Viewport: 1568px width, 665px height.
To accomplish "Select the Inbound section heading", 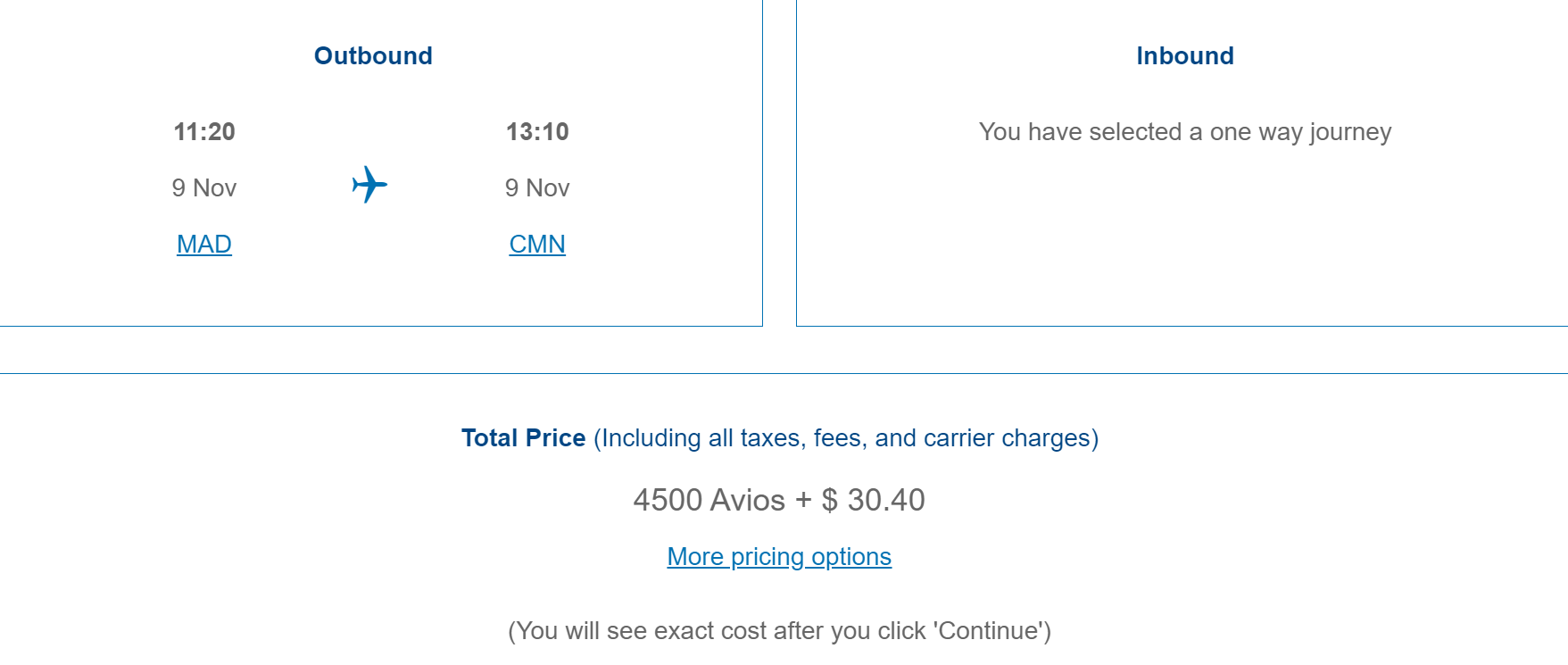I will [x=1185, y=55].
